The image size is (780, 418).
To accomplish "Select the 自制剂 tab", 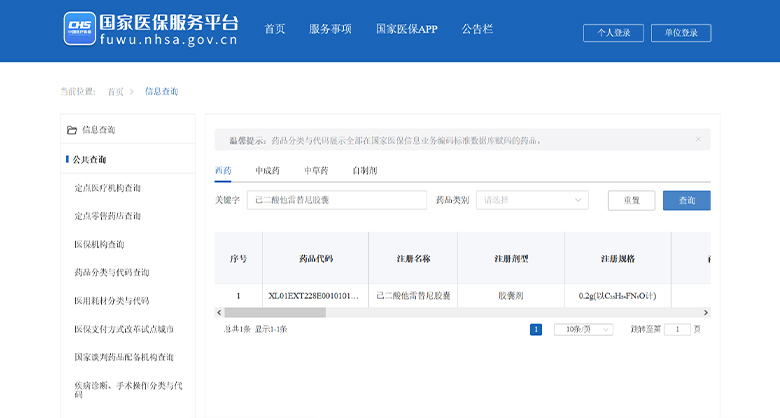I will pos(365,171).
